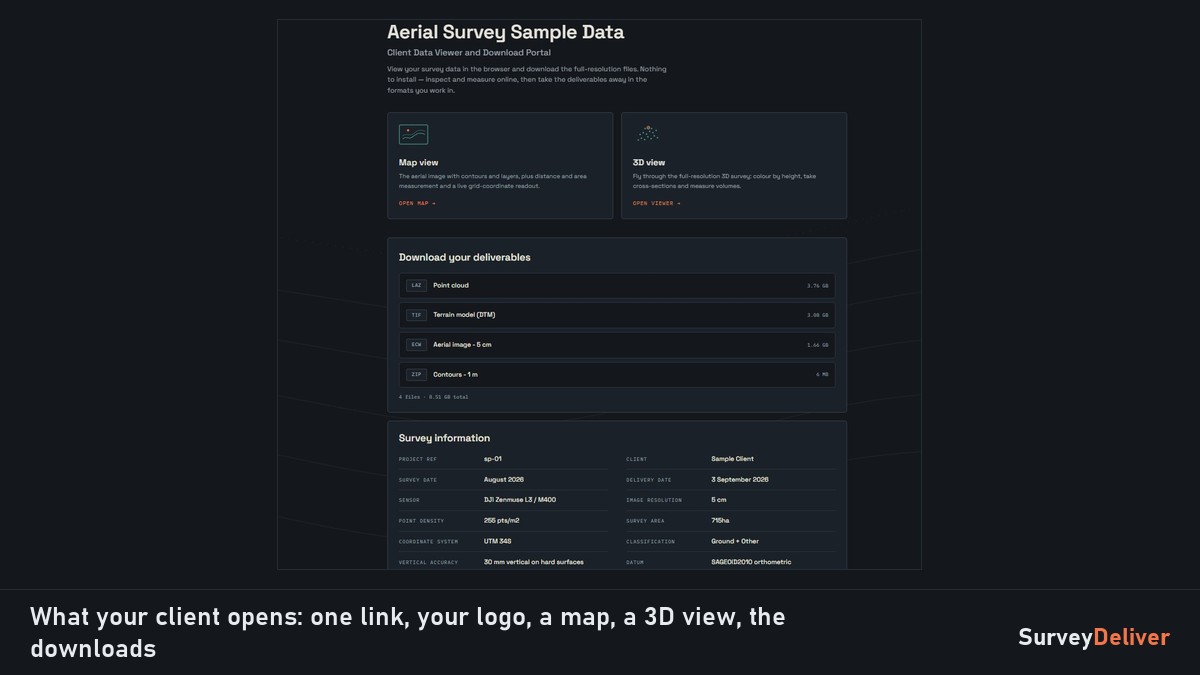Screen dimensions: 1200x675
Task: Click the 'PROJECT REF' label
Action: (x=418, y=460)
